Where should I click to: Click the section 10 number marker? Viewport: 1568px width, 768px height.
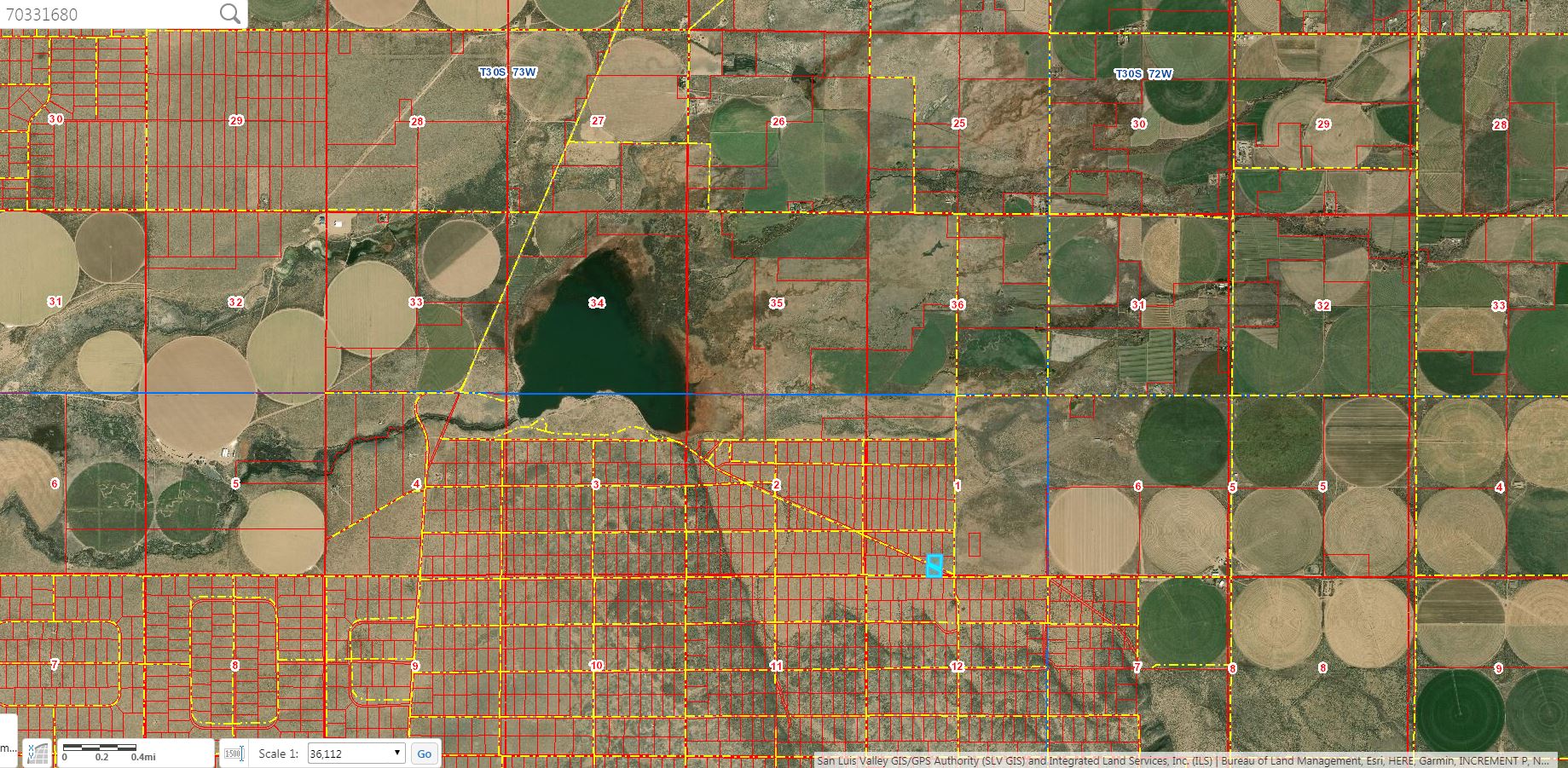[596, 665]
